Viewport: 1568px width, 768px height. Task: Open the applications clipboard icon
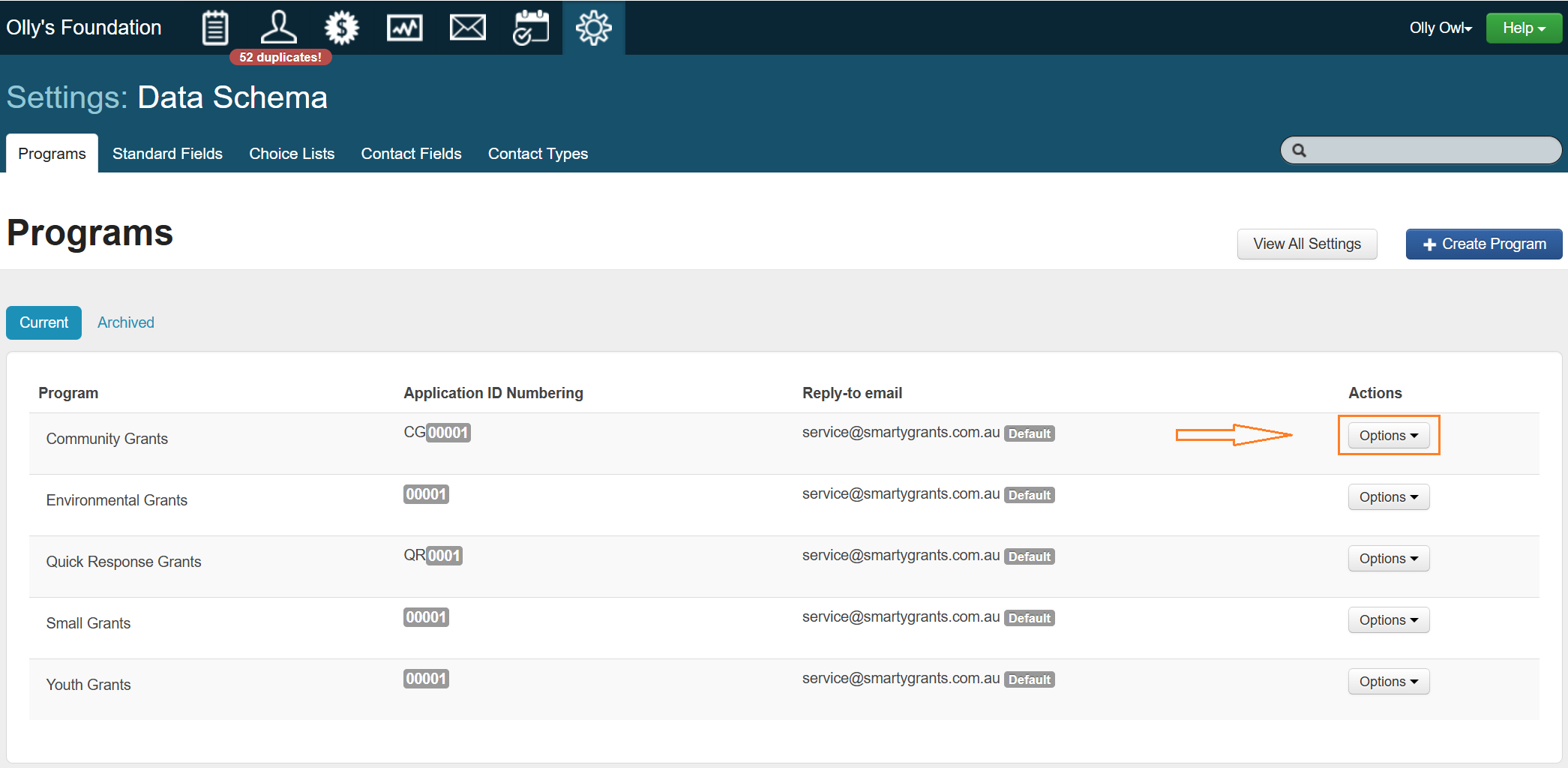coord(215,28)
